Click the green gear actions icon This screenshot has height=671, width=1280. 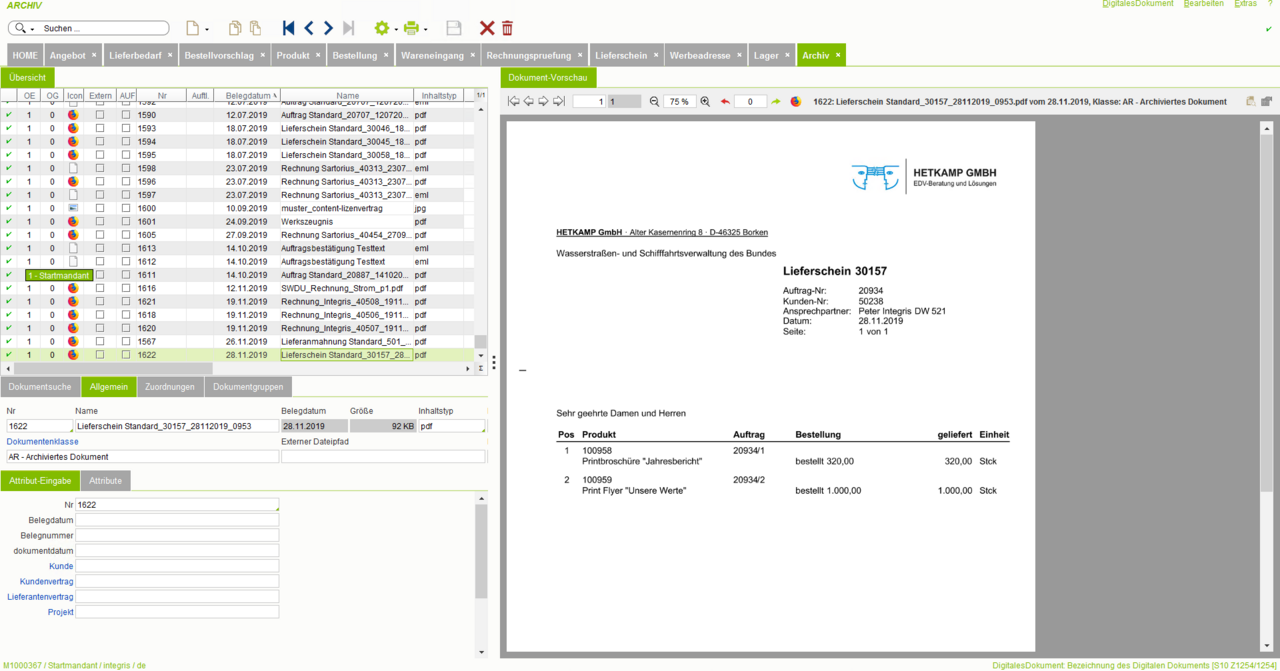point(381,28)
